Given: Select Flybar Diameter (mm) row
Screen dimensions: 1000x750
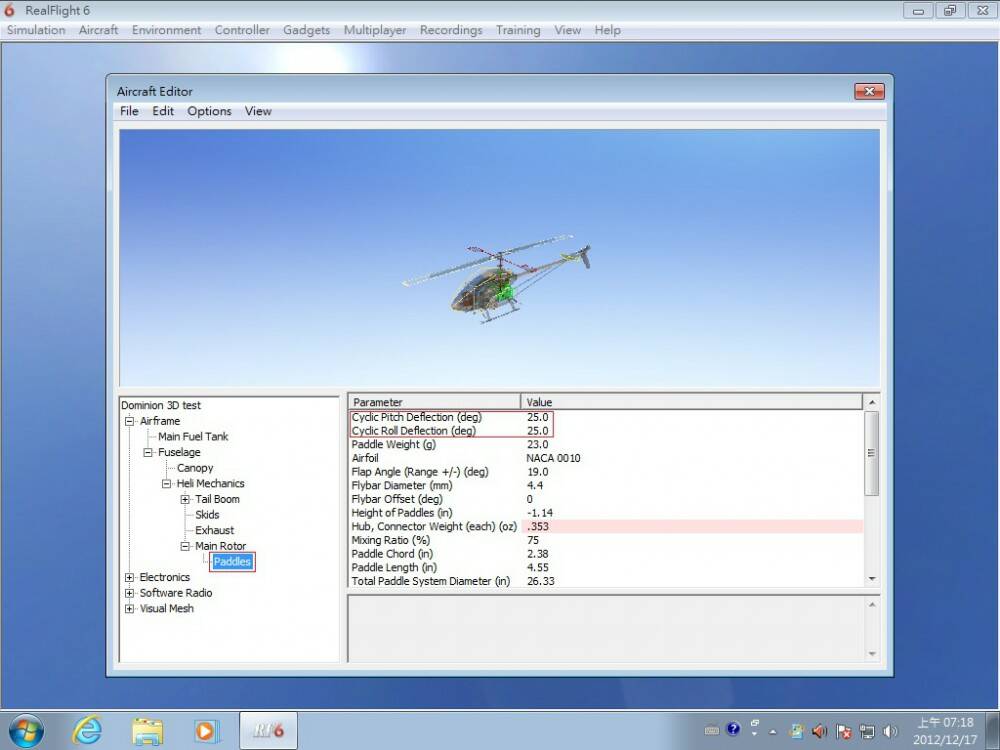Looking at the screenshot, I should click(x=605, y=485).
